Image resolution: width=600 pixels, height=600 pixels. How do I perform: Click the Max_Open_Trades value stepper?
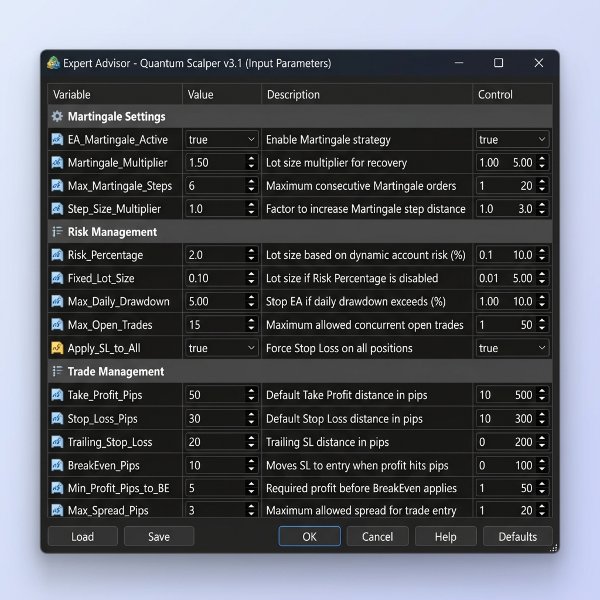tap(251, 325)
